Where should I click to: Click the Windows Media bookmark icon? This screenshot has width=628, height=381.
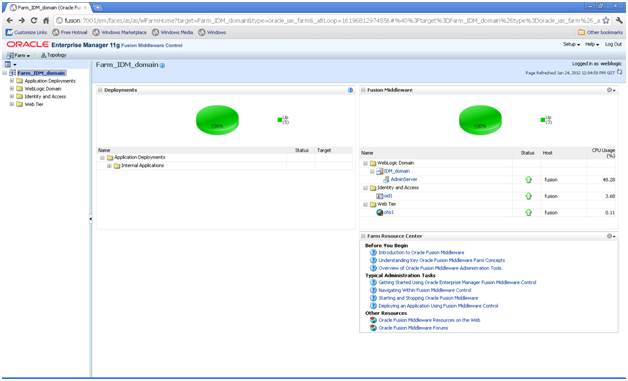coord(155,32)
